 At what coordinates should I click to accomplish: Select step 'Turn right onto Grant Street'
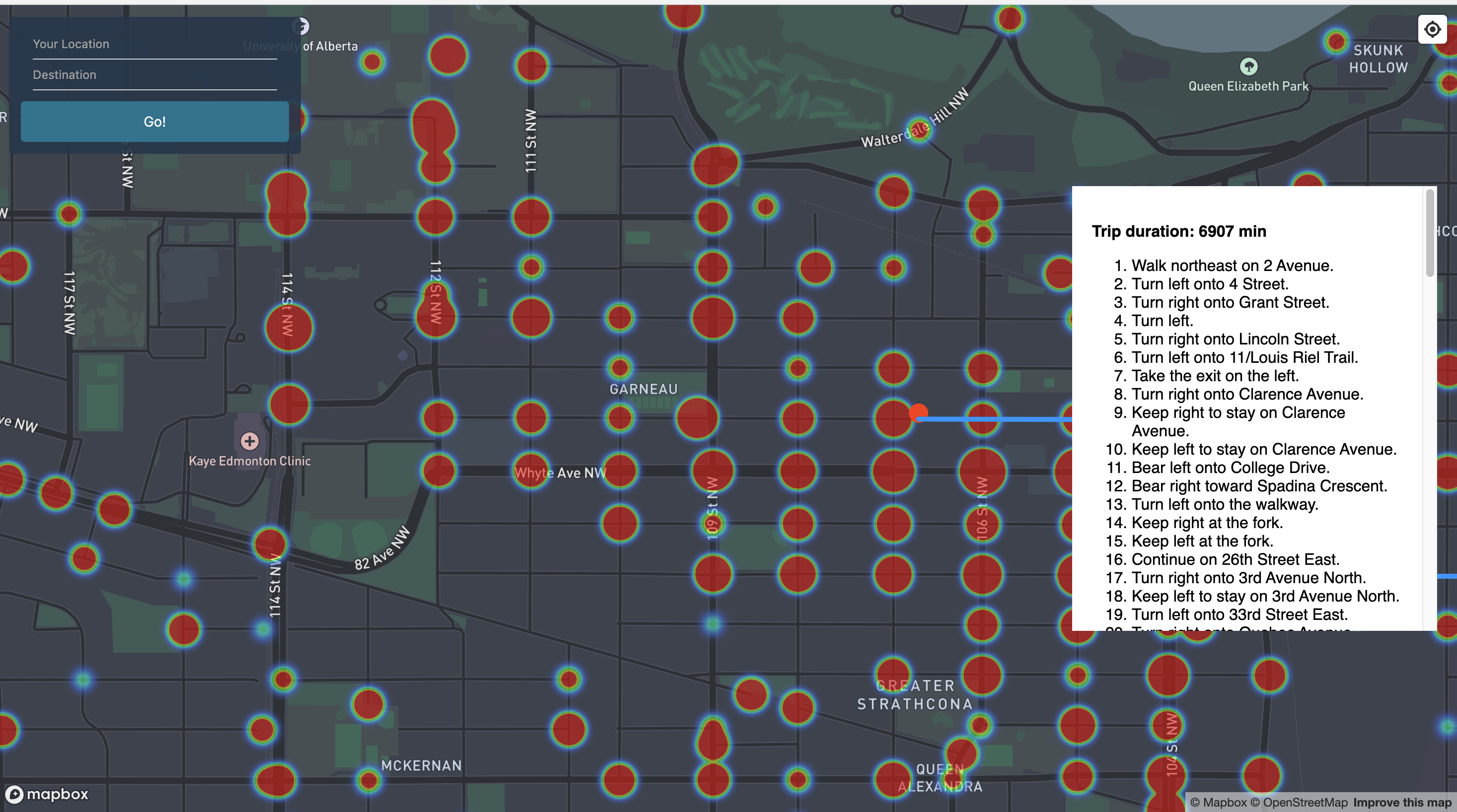tap(1230, 303)
